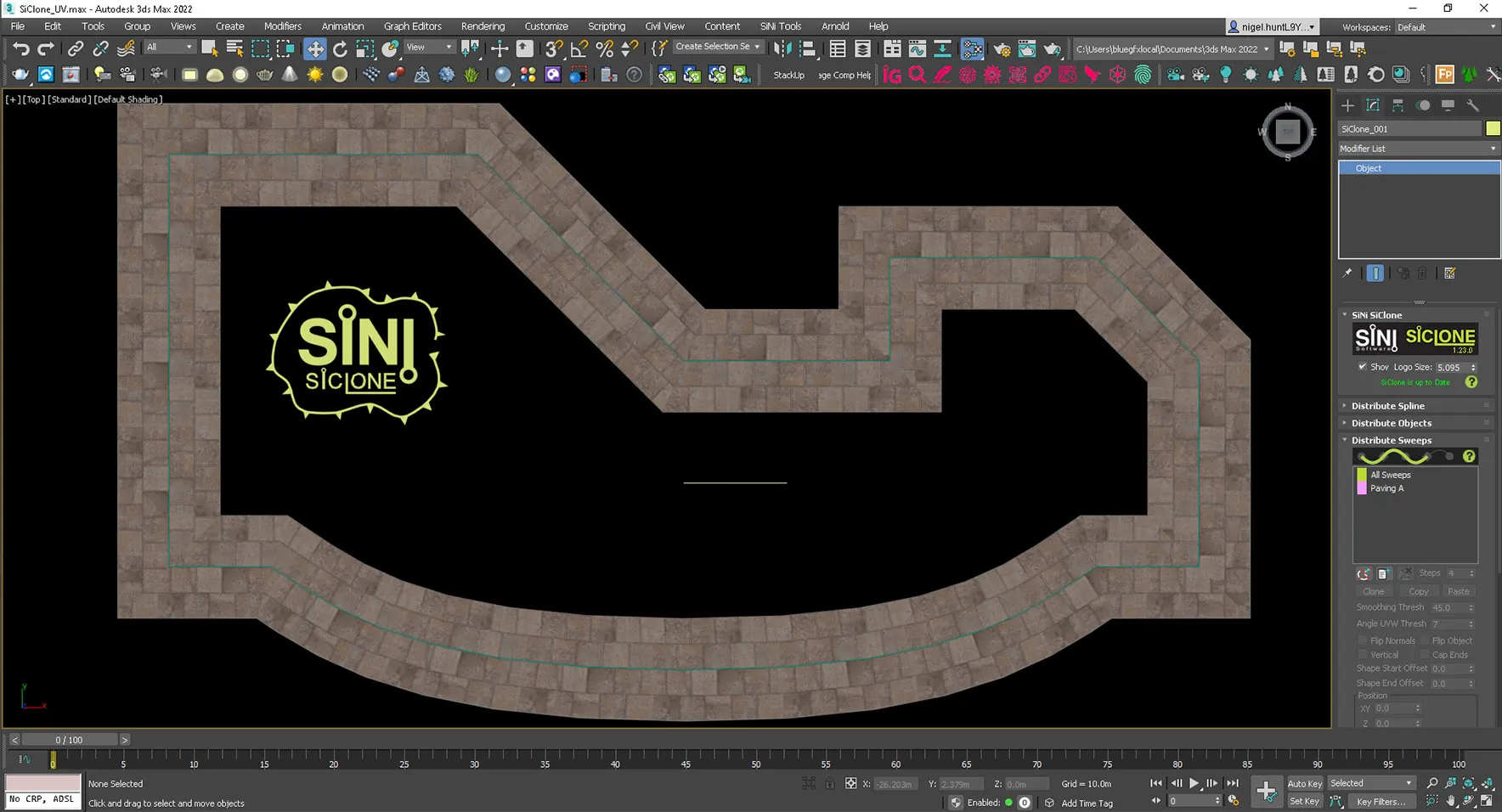The height and width of the screenshot is (812, 1502).
Task: Click the Set Key button
Action: [1304, 801]
